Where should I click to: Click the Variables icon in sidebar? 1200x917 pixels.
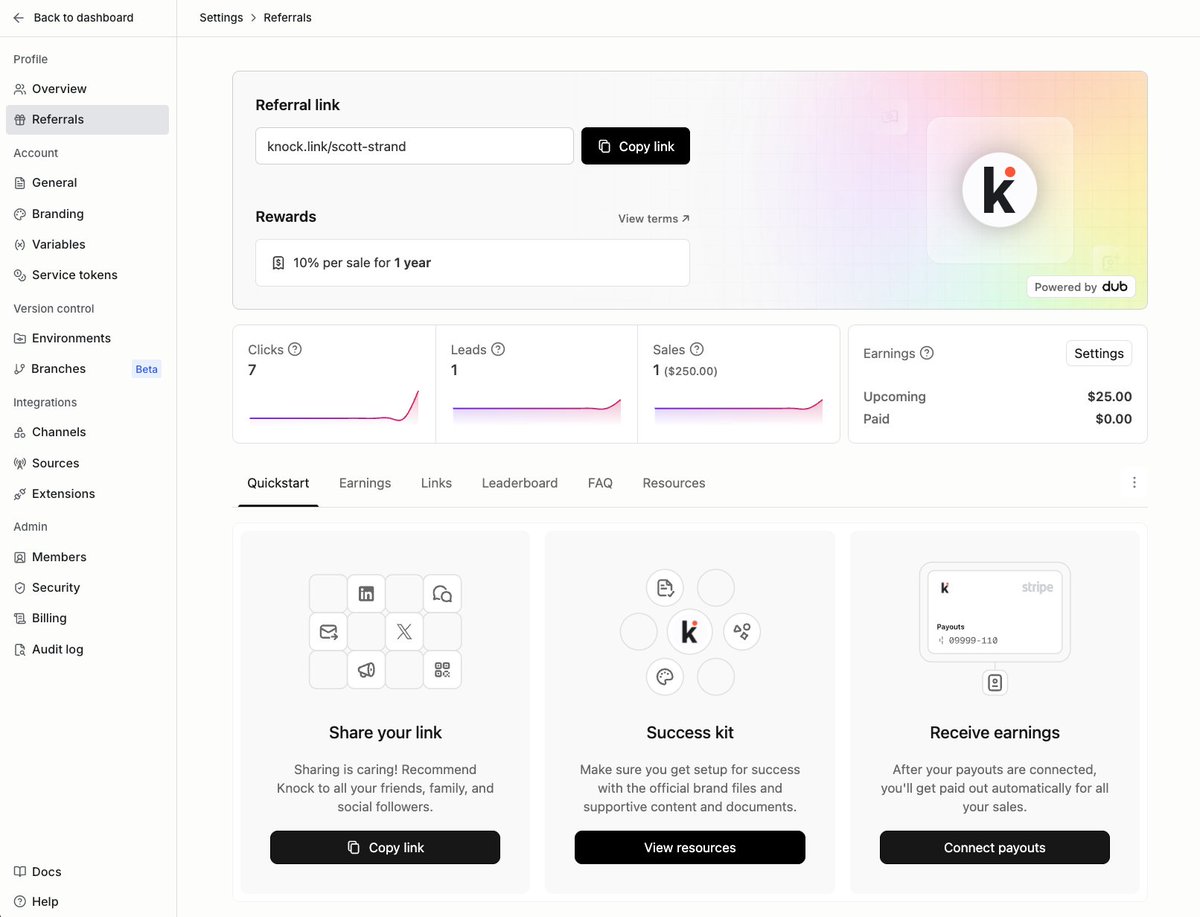click(x=20, y=245)
